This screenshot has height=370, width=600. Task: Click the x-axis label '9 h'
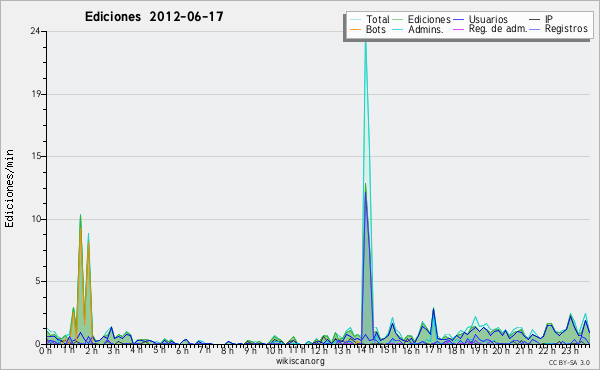point(250,350)
